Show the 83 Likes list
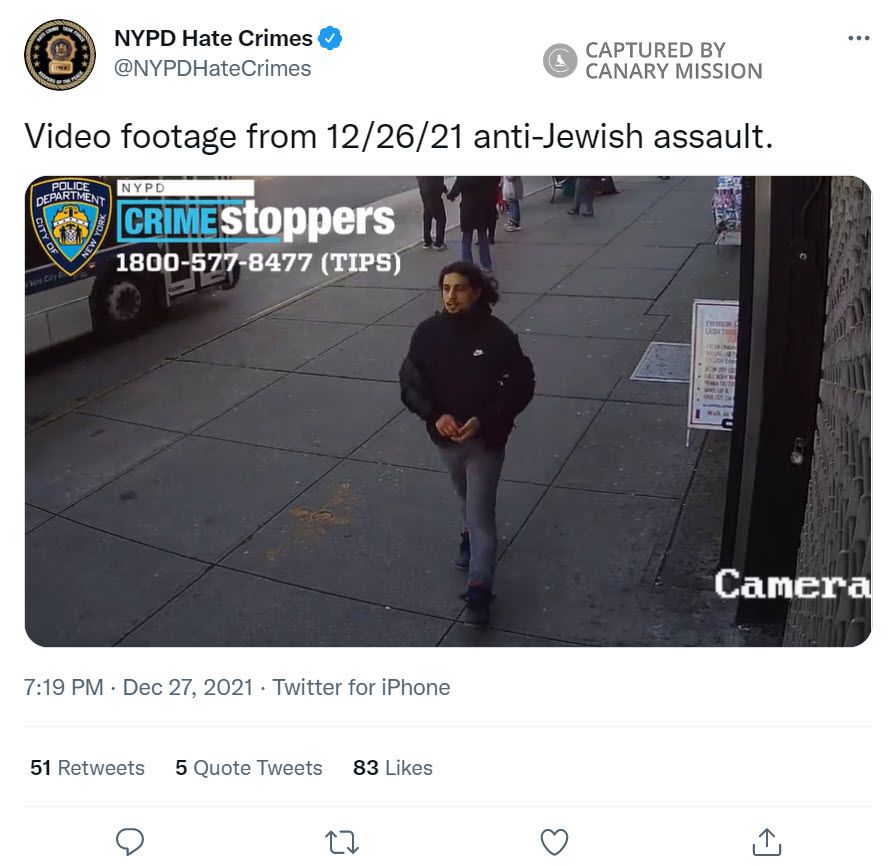Image resolution: width=890 pixels, height=866 pixels. coord(393,767)
